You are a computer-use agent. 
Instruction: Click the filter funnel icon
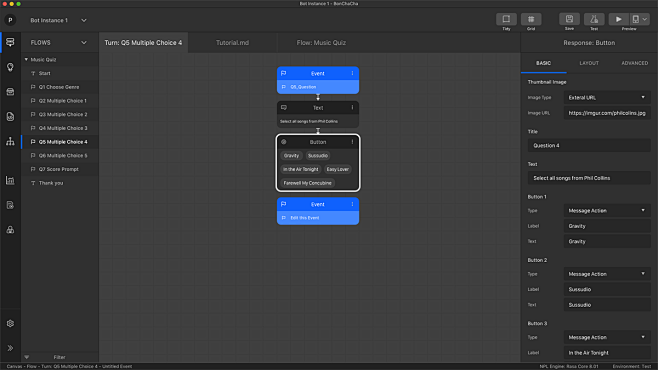[26, 357]
